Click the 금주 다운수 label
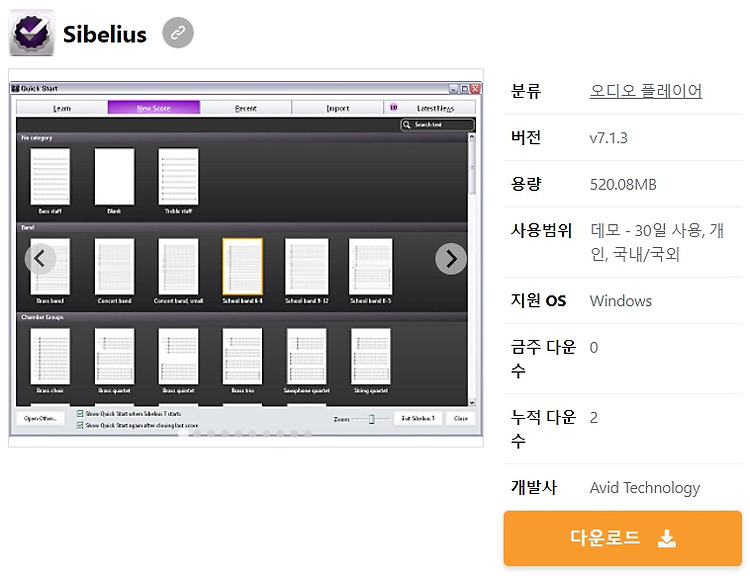 (x=543, y=358)
